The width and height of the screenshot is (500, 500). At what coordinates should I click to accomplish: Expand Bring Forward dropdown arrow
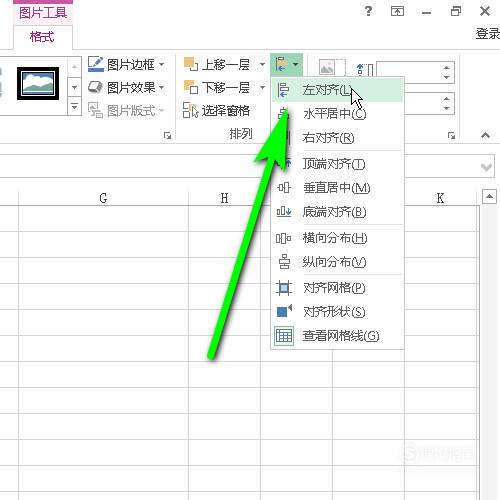coord(262,64)
